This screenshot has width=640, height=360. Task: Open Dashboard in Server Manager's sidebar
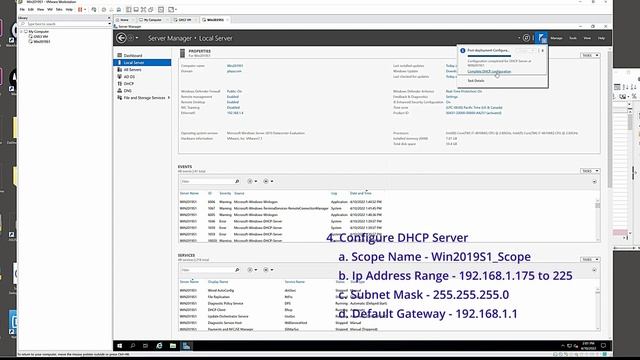click(133, 55)
